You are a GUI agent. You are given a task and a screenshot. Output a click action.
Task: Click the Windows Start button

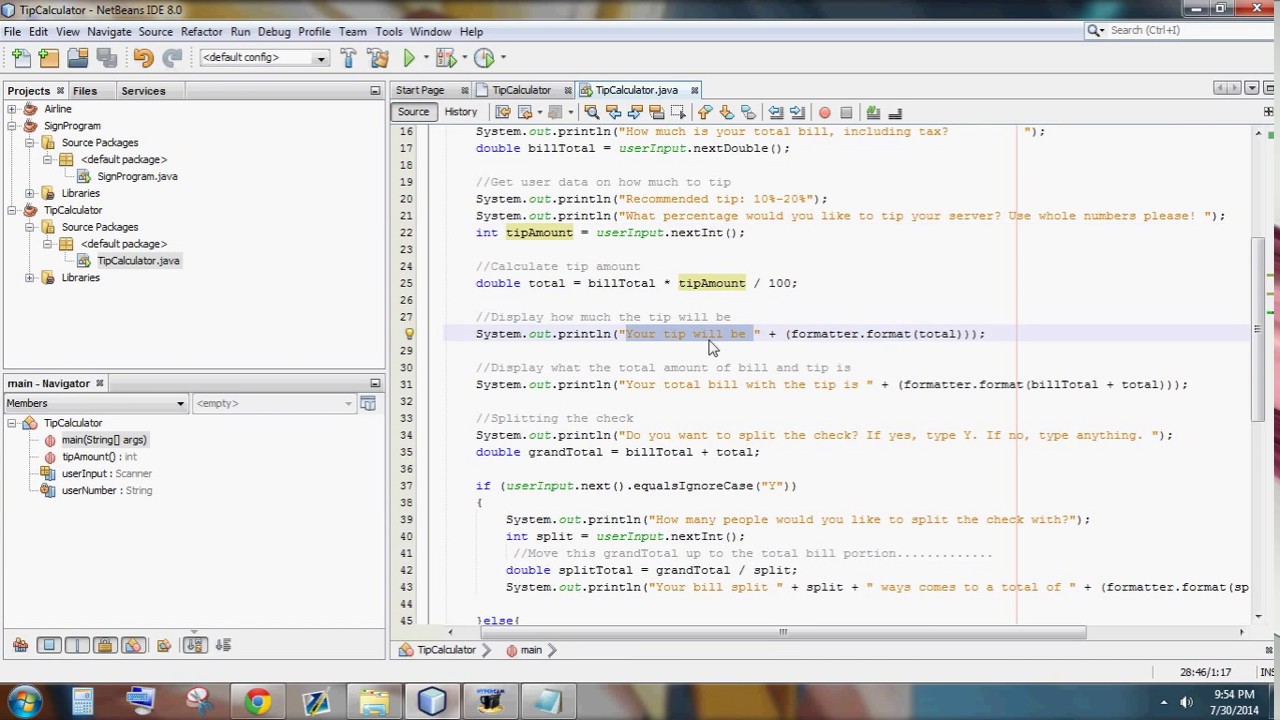coord(24,702)
